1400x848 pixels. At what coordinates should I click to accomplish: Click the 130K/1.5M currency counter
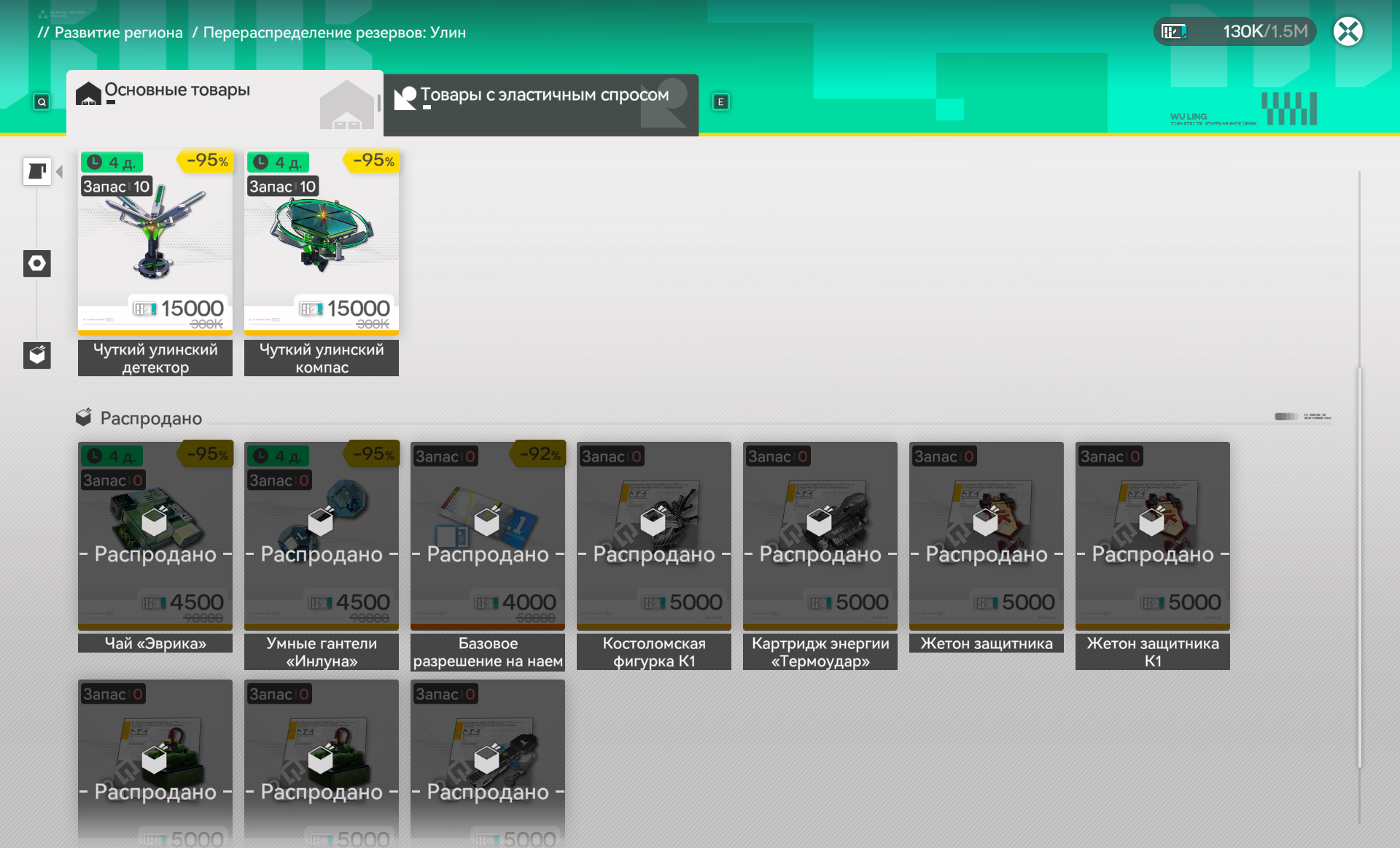1264,31
